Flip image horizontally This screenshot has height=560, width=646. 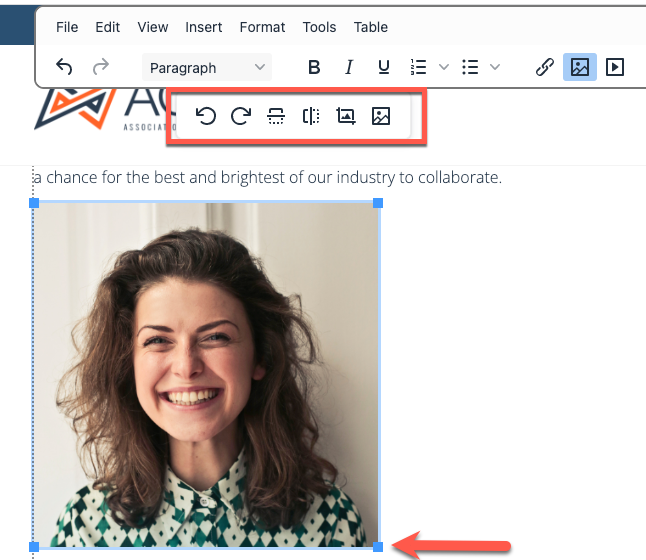[x=311, y=116]
